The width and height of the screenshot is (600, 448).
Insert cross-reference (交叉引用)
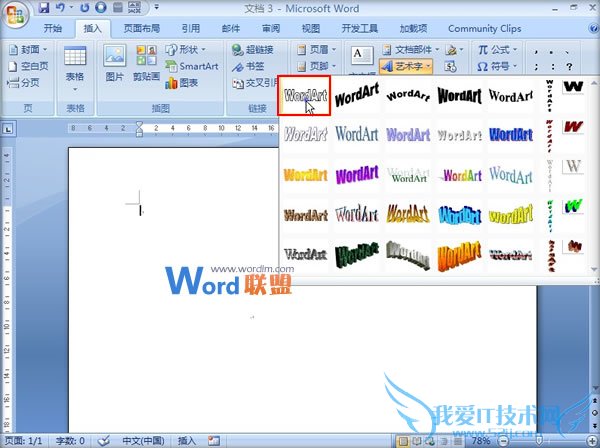(255, 83)
